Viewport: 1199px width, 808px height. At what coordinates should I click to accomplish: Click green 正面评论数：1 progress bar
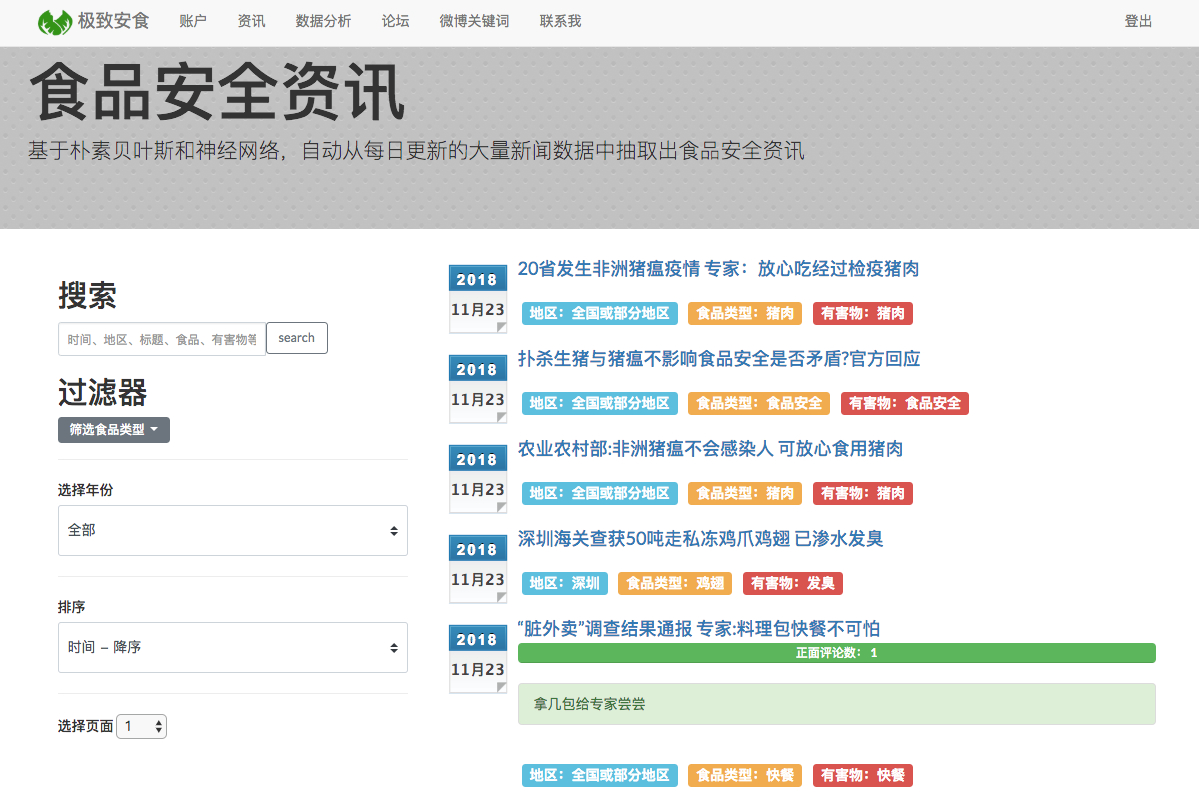[x=837, y=653]
